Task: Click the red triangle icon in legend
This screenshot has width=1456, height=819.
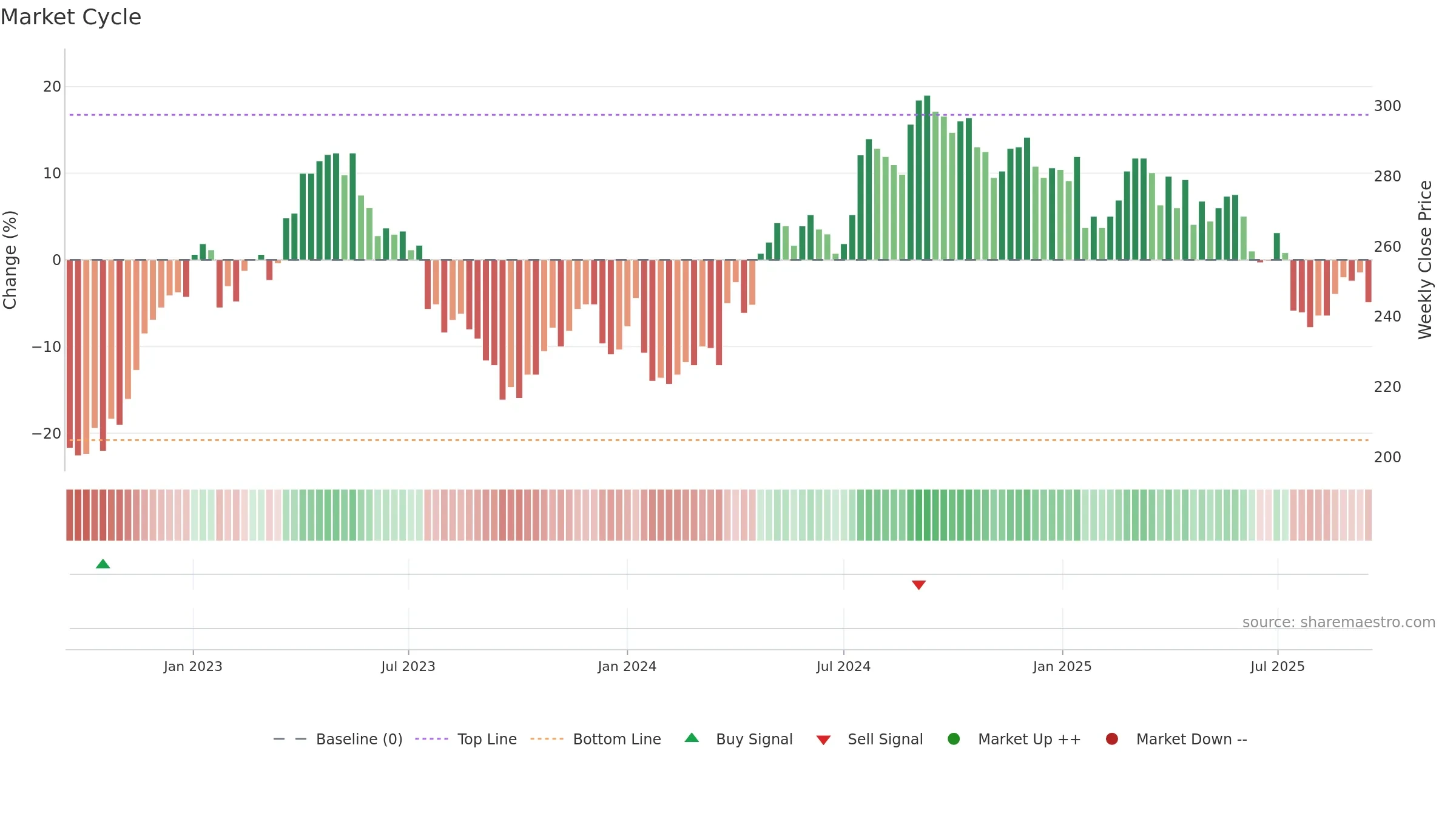Action: [823, 740]
